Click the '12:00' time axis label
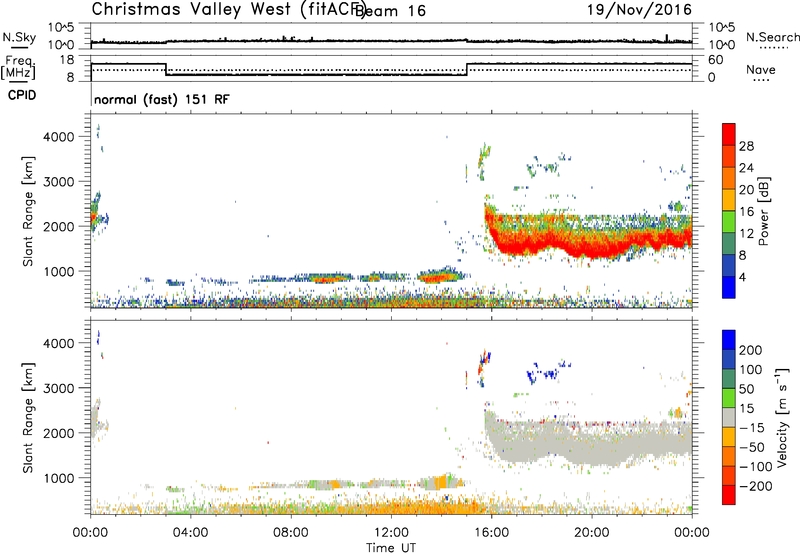Viewport: 800px width, 554px height. pos(391,533)
